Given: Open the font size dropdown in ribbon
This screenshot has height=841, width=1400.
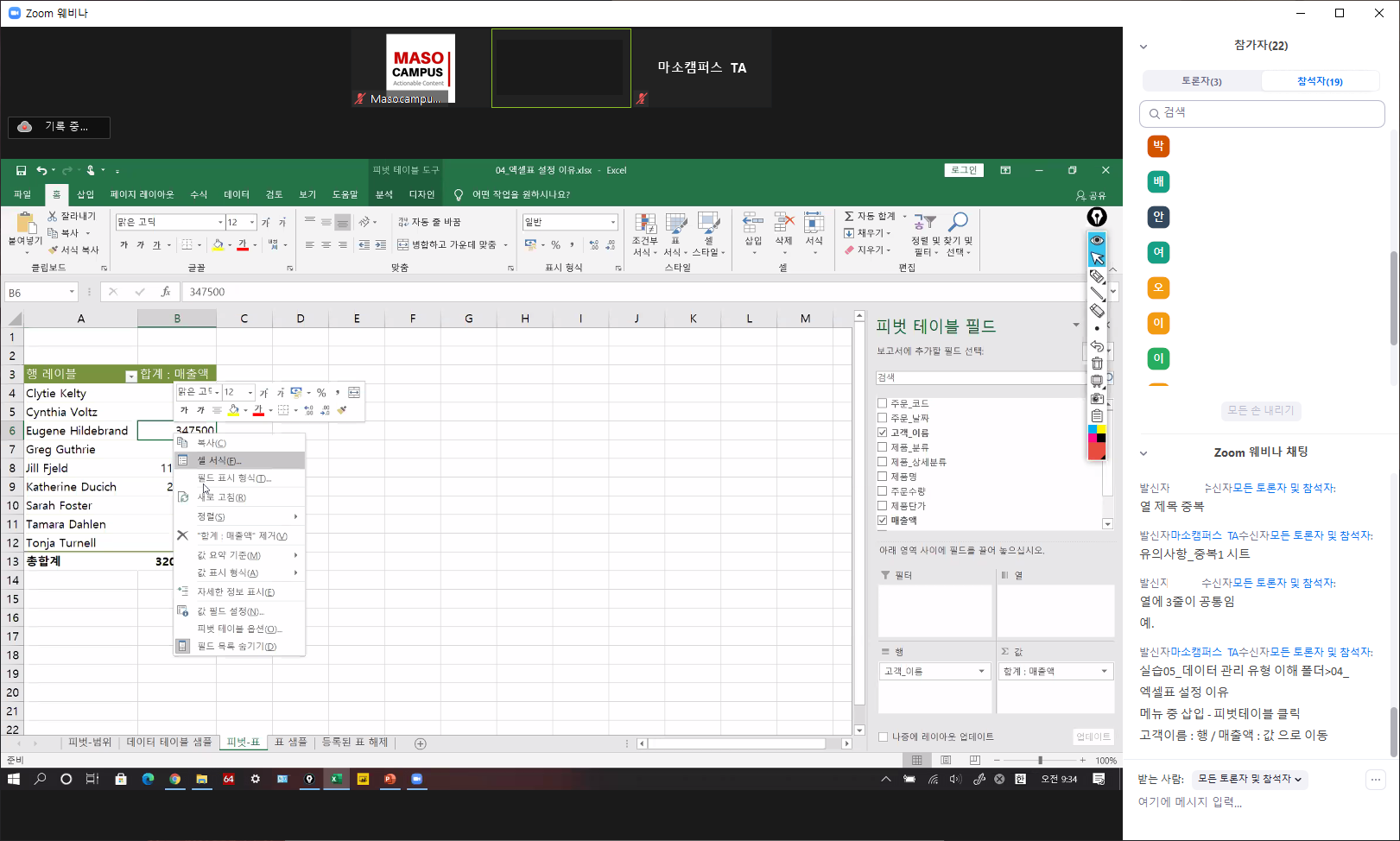Looking at the screenshot, I should coord(251,223).
